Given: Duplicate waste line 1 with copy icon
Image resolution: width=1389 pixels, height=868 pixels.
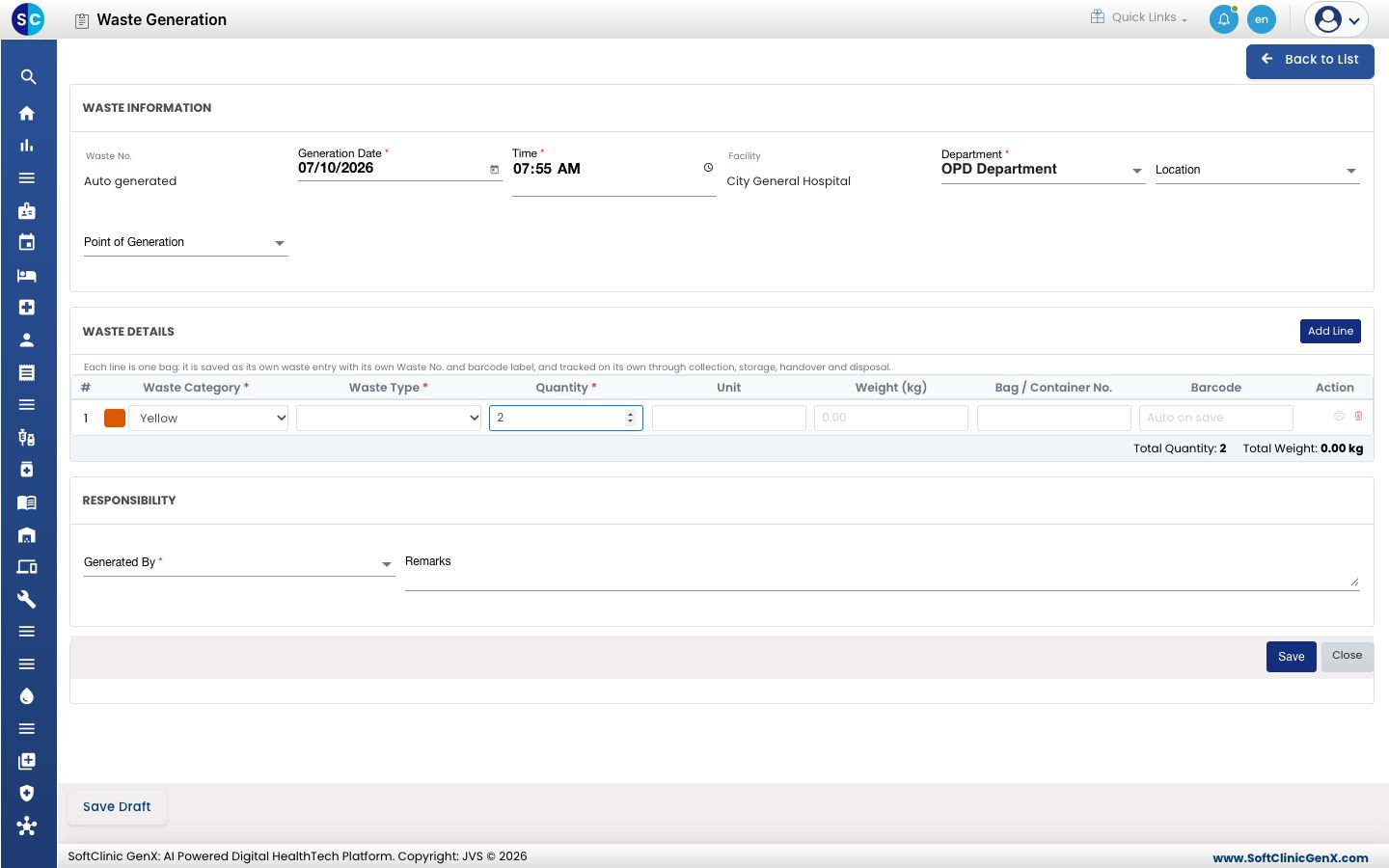Looking at the screenshot, I should 1340,416.
